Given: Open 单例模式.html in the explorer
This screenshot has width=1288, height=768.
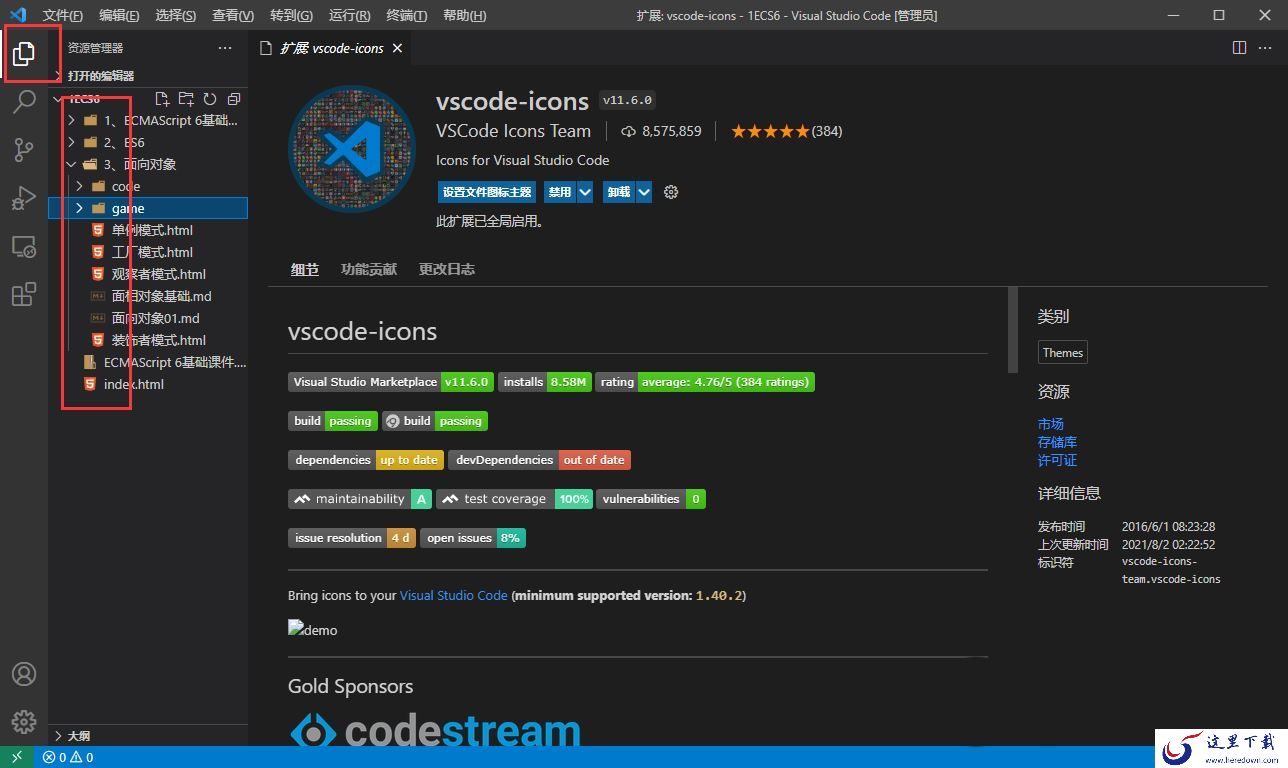Looking at the screenshot, I should point(152,230).
